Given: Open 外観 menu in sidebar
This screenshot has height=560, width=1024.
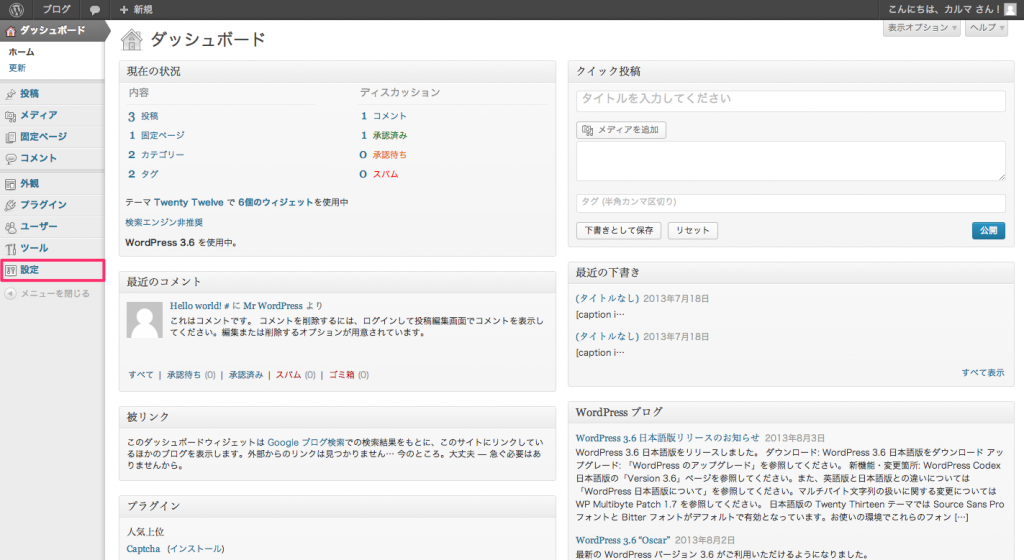Looking at the screenshot, I should (x=29, y=184).
